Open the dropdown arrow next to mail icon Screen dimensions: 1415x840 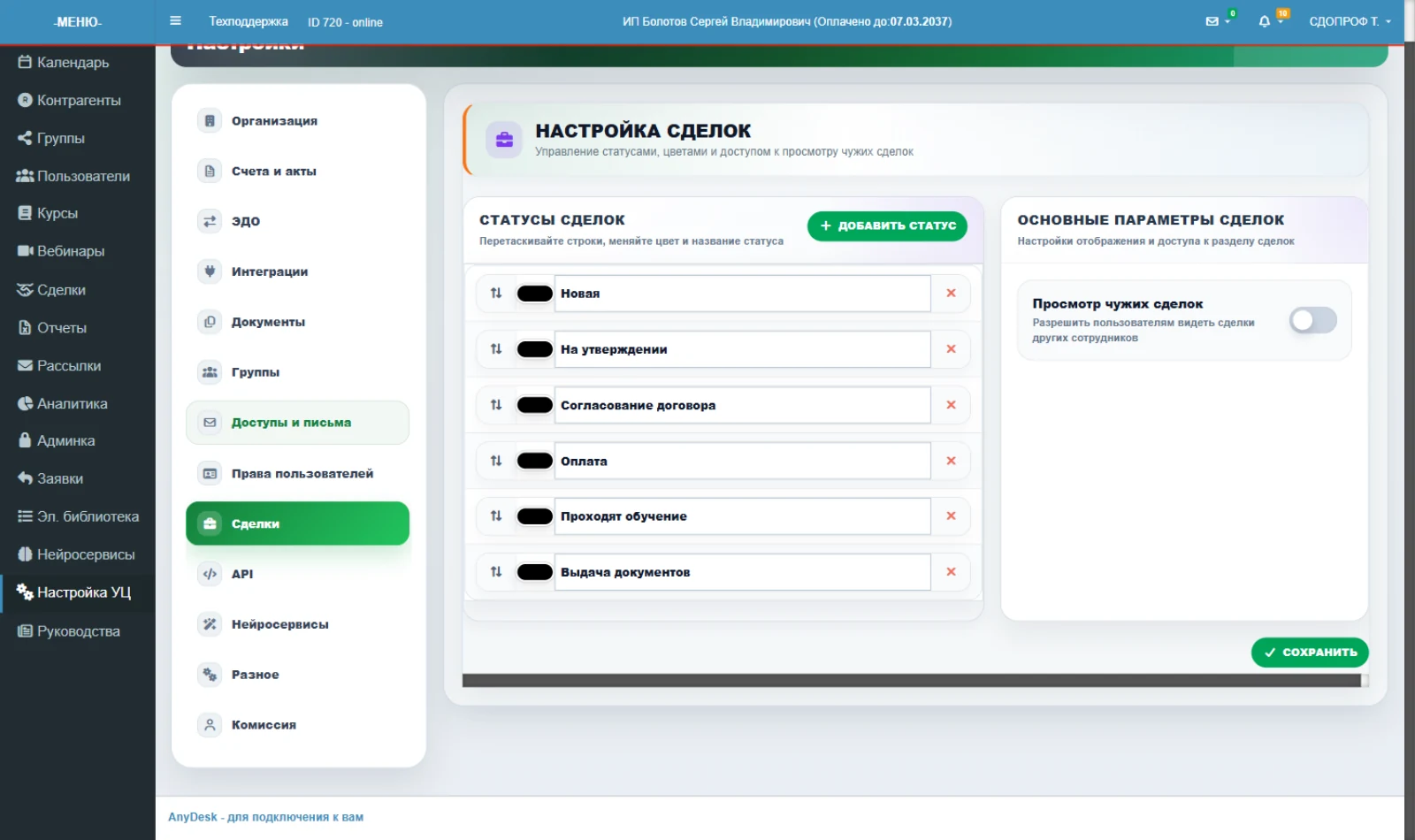(1228, 22)
